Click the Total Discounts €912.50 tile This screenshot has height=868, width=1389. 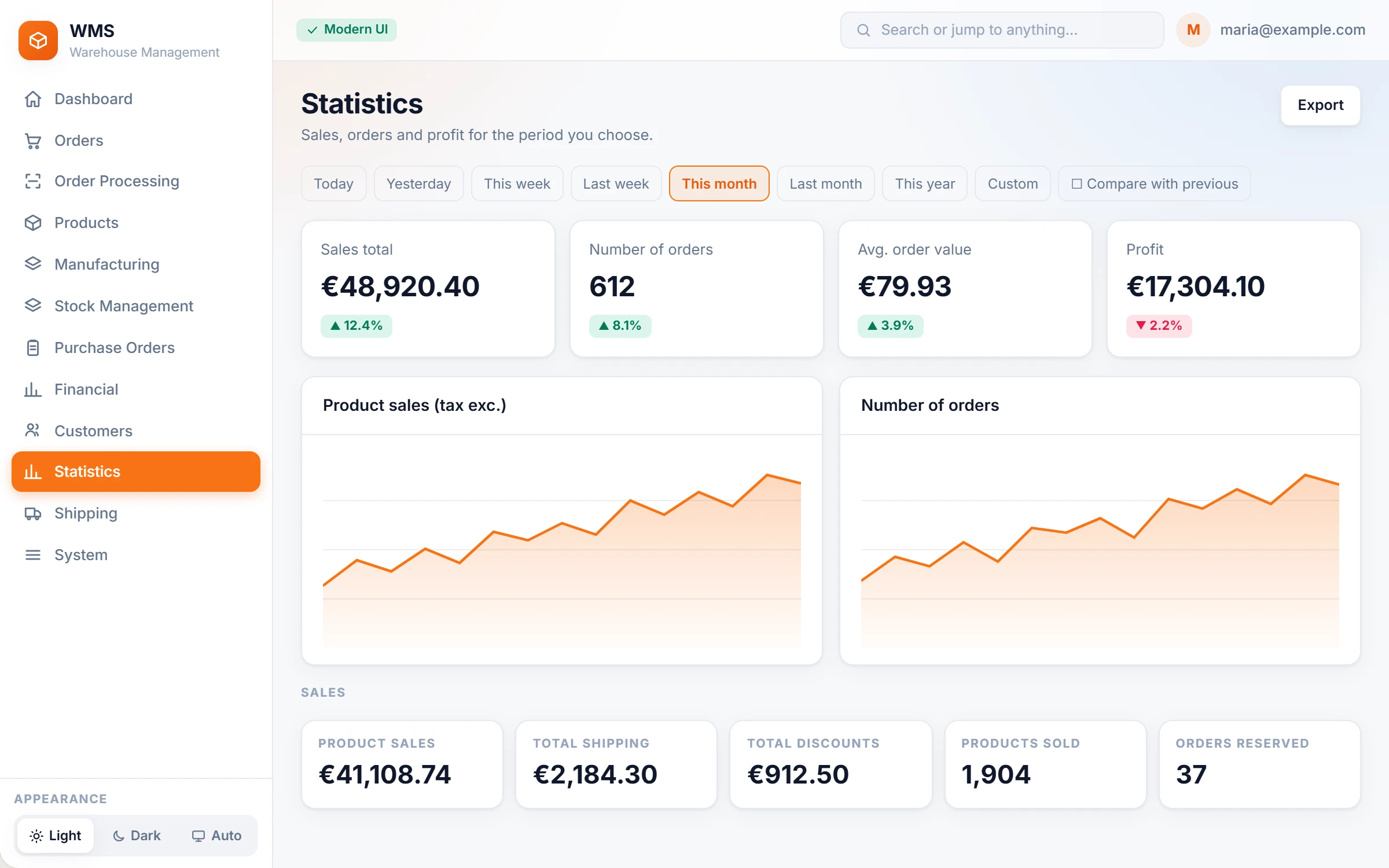831,764
